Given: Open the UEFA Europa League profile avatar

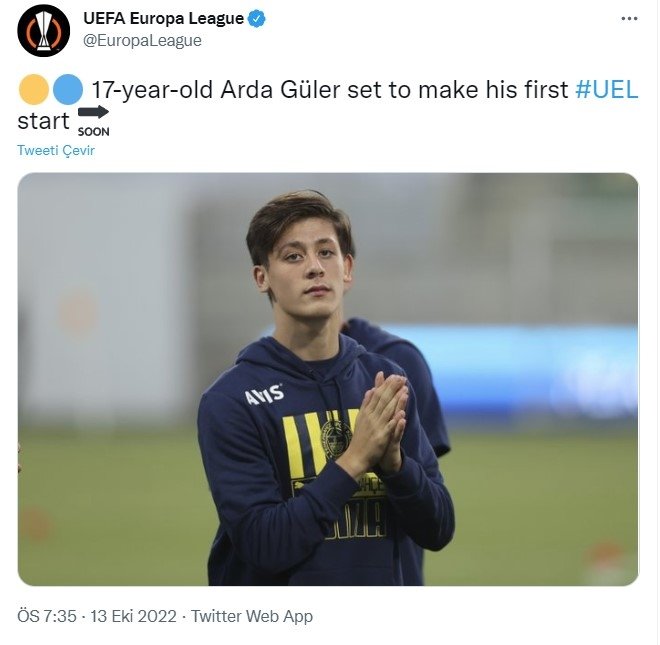Looking at the screenshot, I should (43, 30).
